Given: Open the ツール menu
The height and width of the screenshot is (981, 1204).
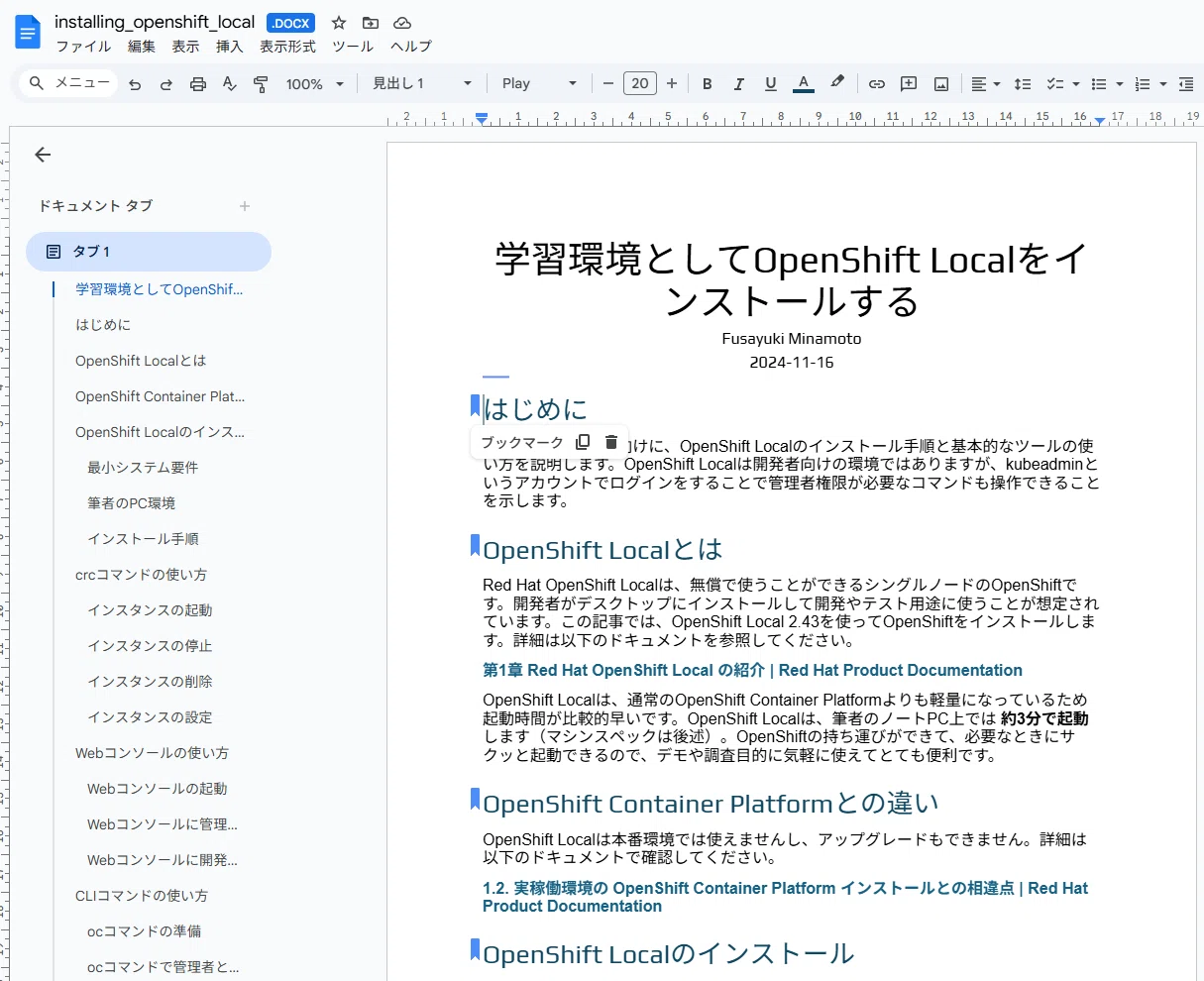Looking at the screenshot, I should point(353,47).
